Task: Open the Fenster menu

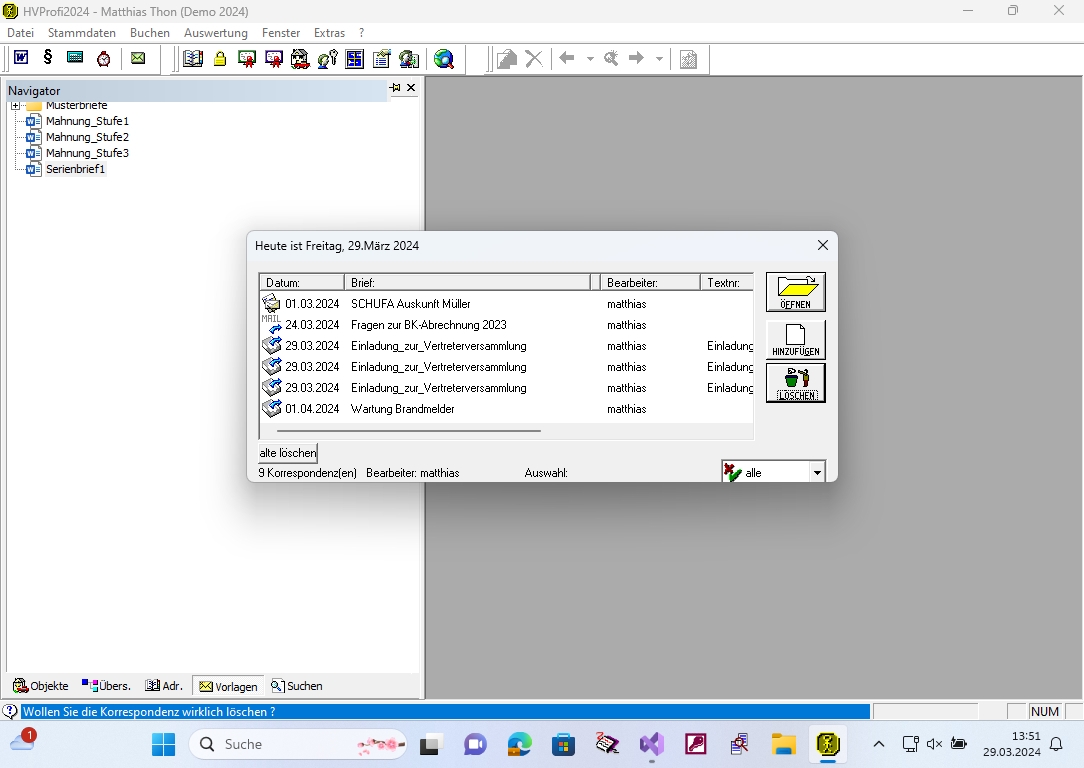Action: pos(281,32)
